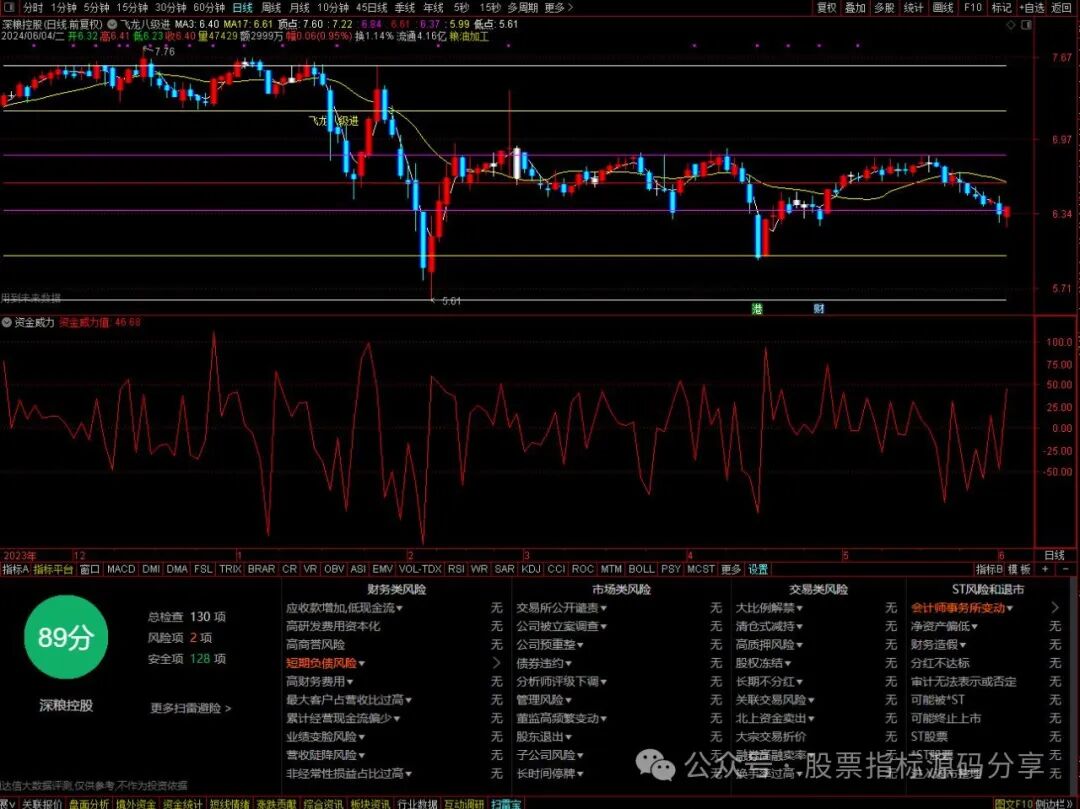Click the 图文F10 button at bottom right
The width and height of the screenshot is (1080, 809).
(x=1015, y=803)
